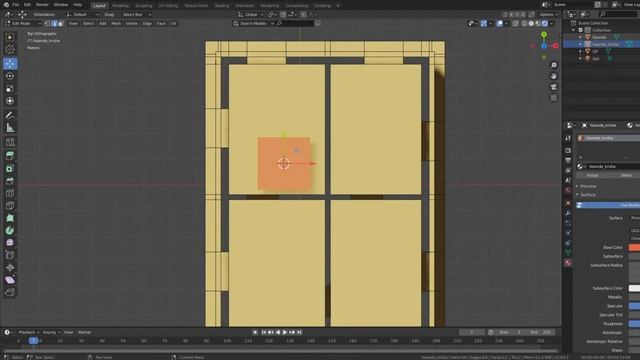Select the Shear tool

(10, 280)
